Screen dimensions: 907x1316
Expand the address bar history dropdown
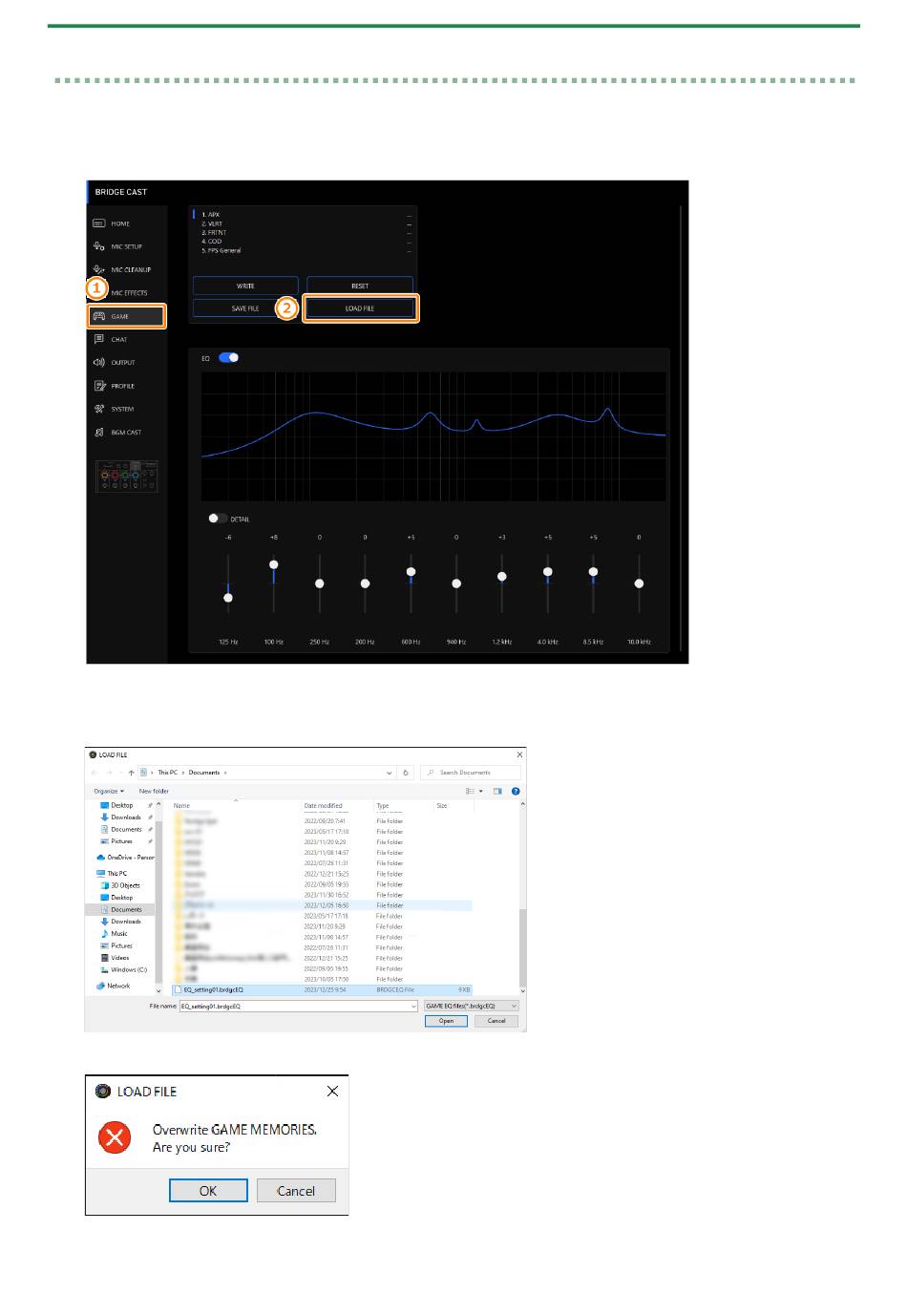pos(390,773)
